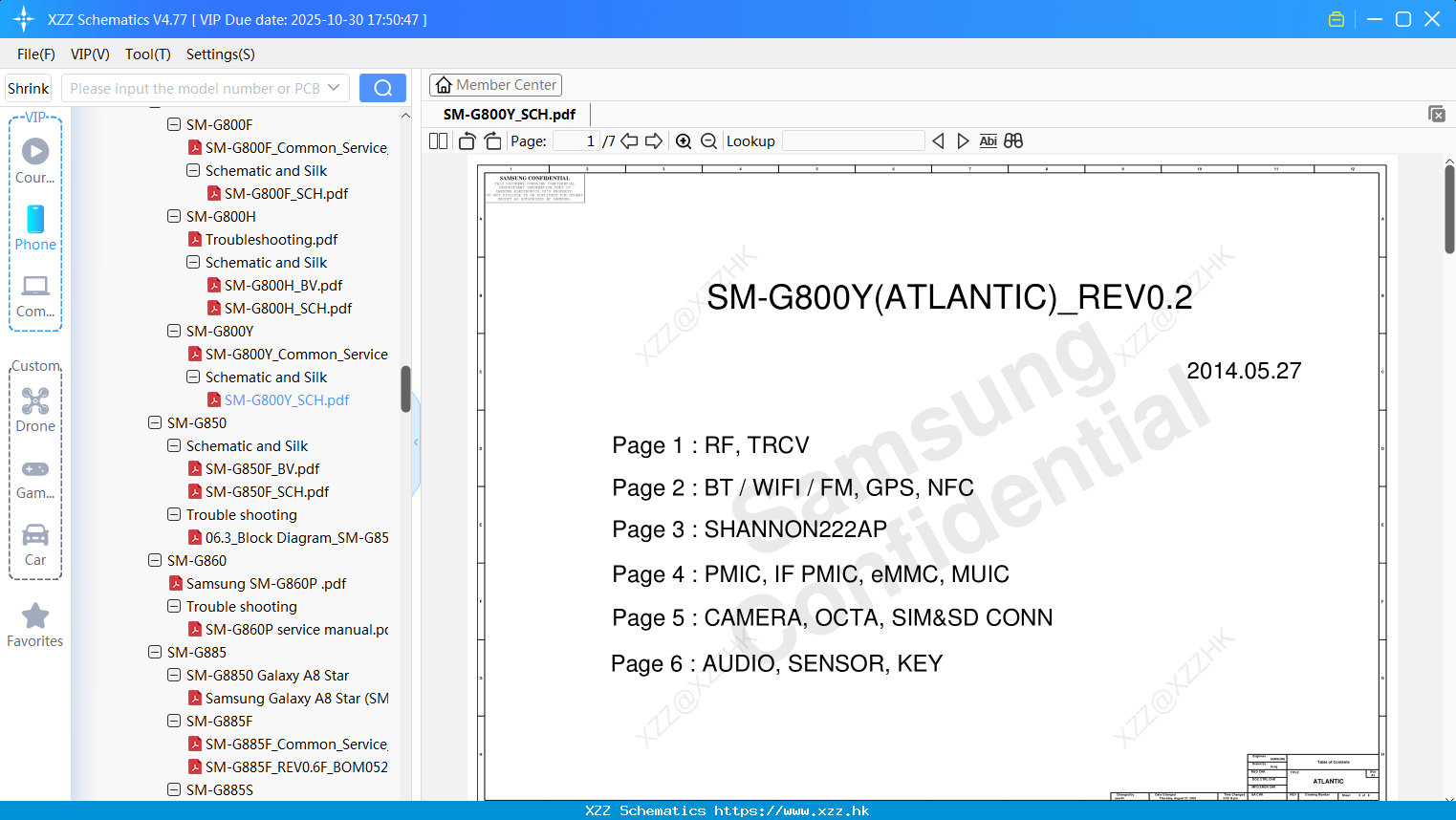1456x820 pixels.
Task: Collapse the SM-G885S node
Action: tap(174, 789)
